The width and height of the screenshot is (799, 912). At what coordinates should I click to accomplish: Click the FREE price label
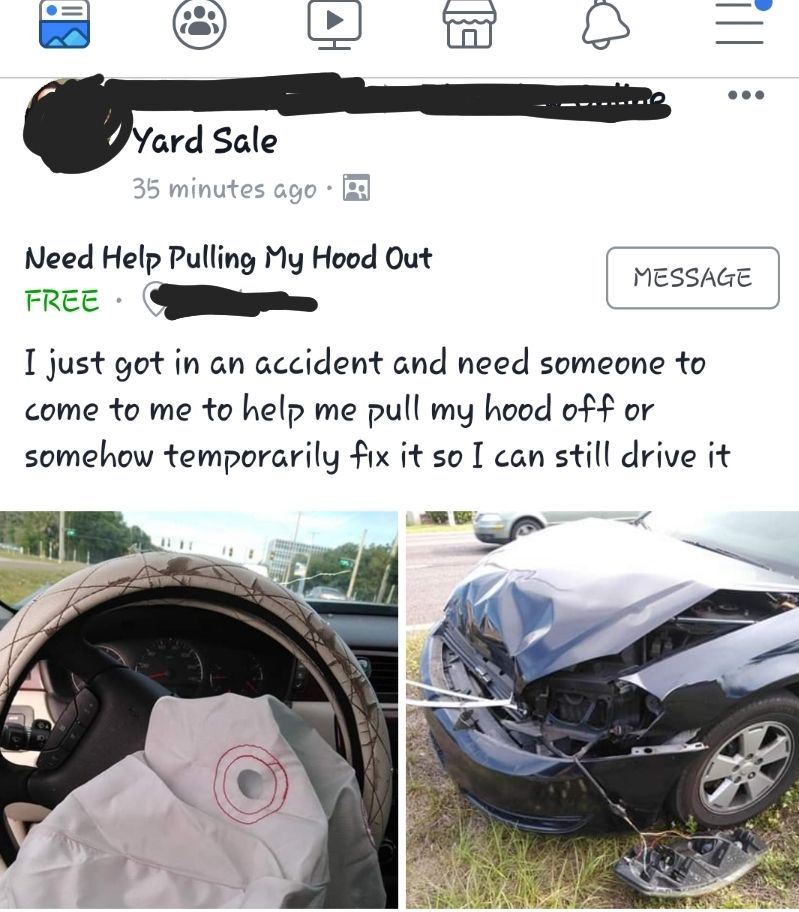click(x=62, y=301)
